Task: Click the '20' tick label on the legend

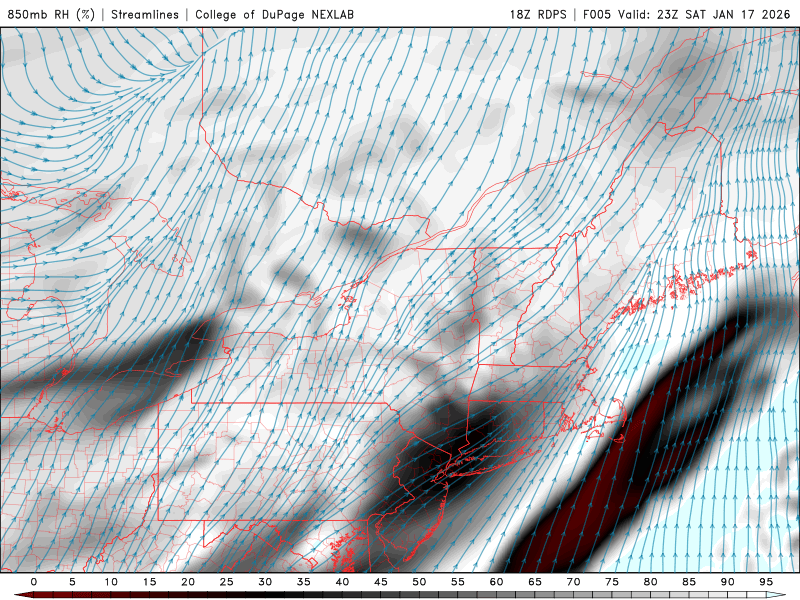Action: 188,582
